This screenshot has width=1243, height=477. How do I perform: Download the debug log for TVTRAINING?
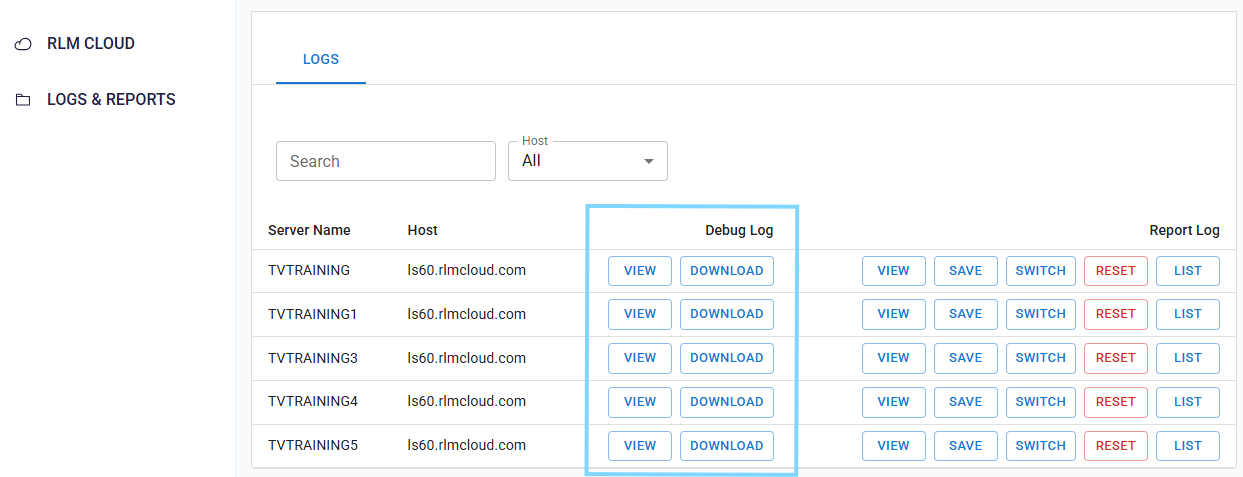click(727, 271)
